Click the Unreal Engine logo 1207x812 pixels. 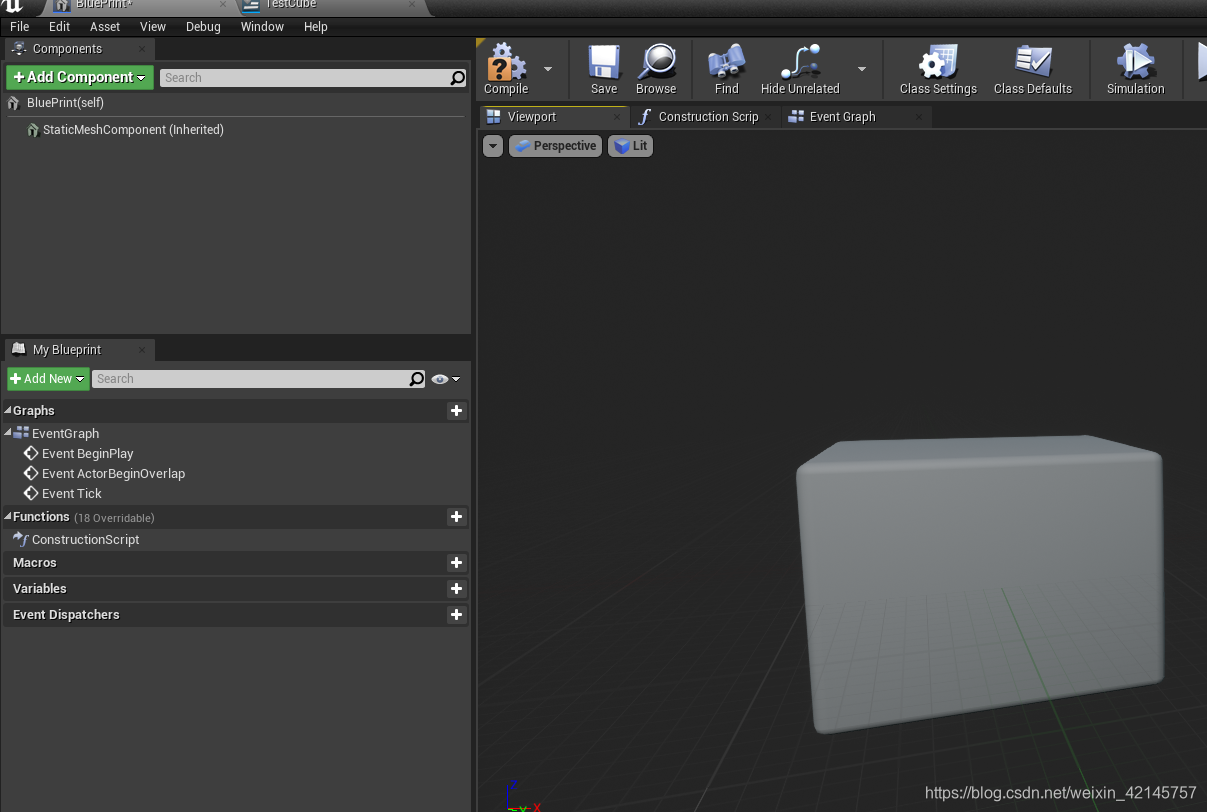pos(13,5)
